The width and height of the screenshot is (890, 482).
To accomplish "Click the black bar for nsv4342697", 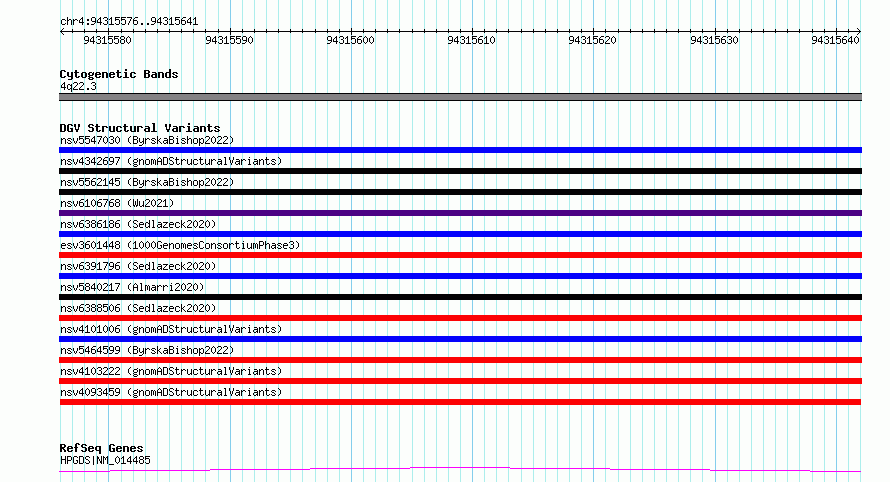I will 460,171.
